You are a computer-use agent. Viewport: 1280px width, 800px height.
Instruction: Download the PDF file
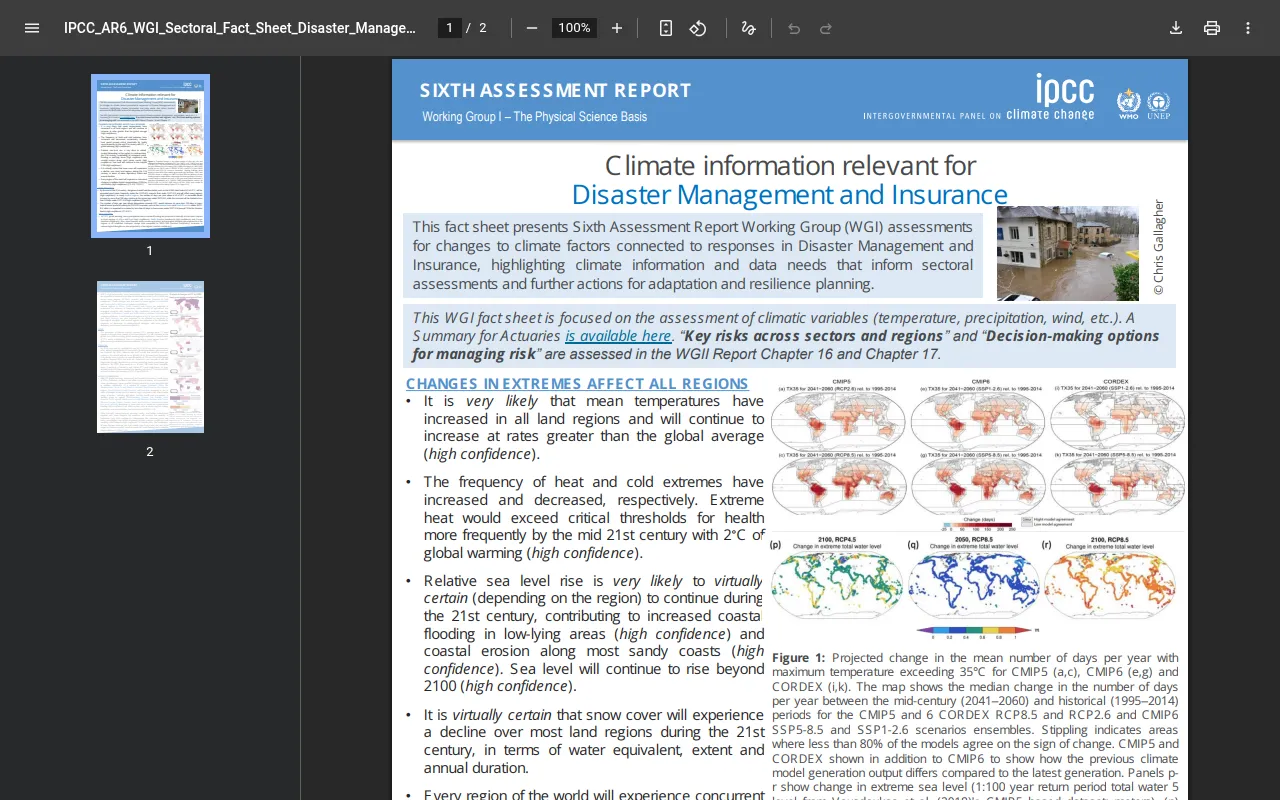click(x=1176, y=28)
